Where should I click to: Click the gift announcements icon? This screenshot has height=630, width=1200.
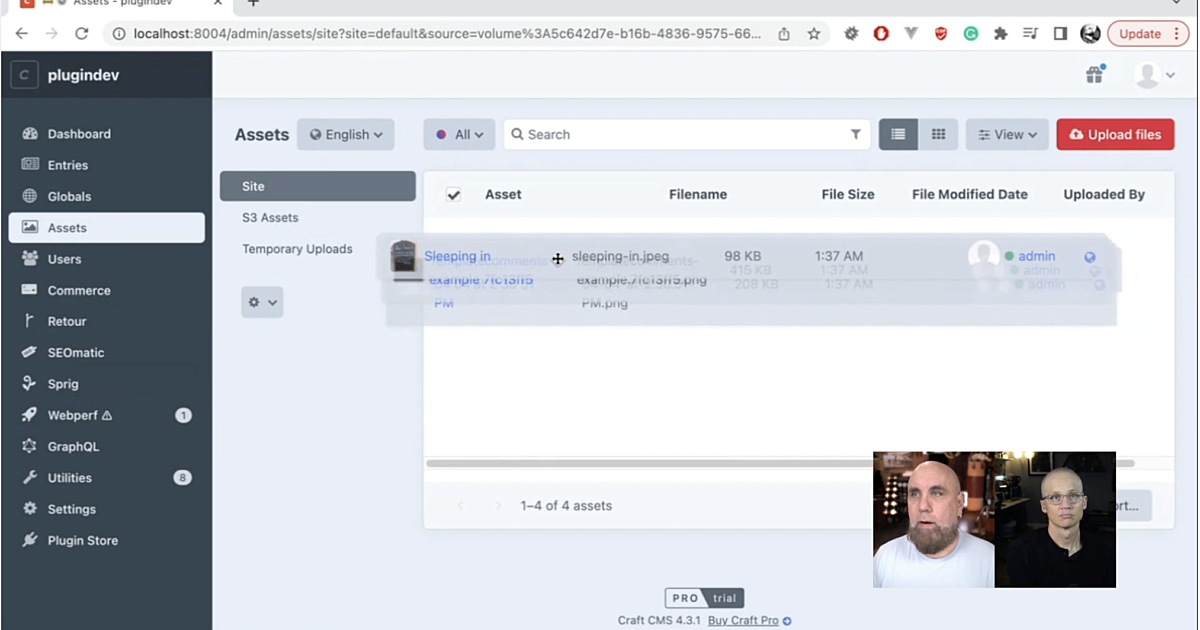[1095, 75]
